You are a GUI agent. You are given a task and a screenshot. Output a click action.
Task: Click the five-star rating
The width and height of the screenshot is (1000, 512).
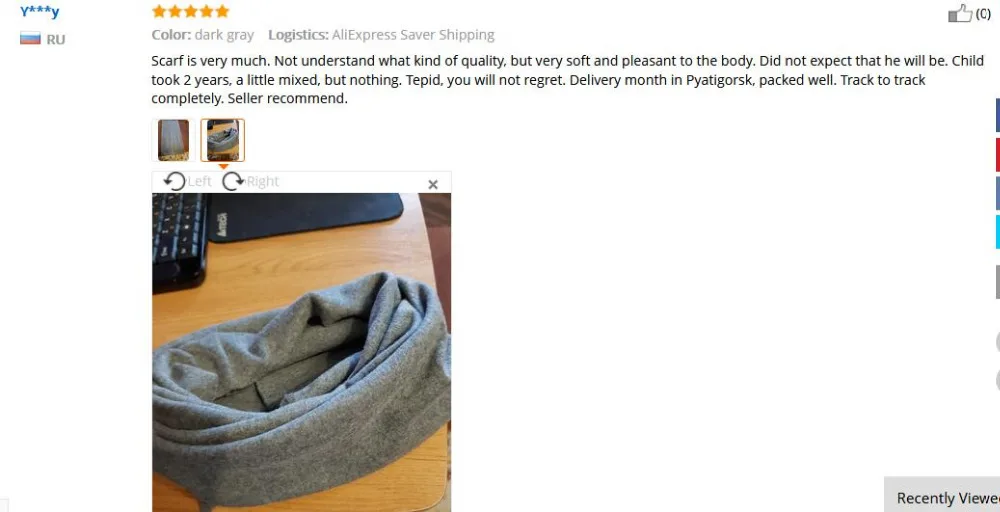click(x=190, y=11)
